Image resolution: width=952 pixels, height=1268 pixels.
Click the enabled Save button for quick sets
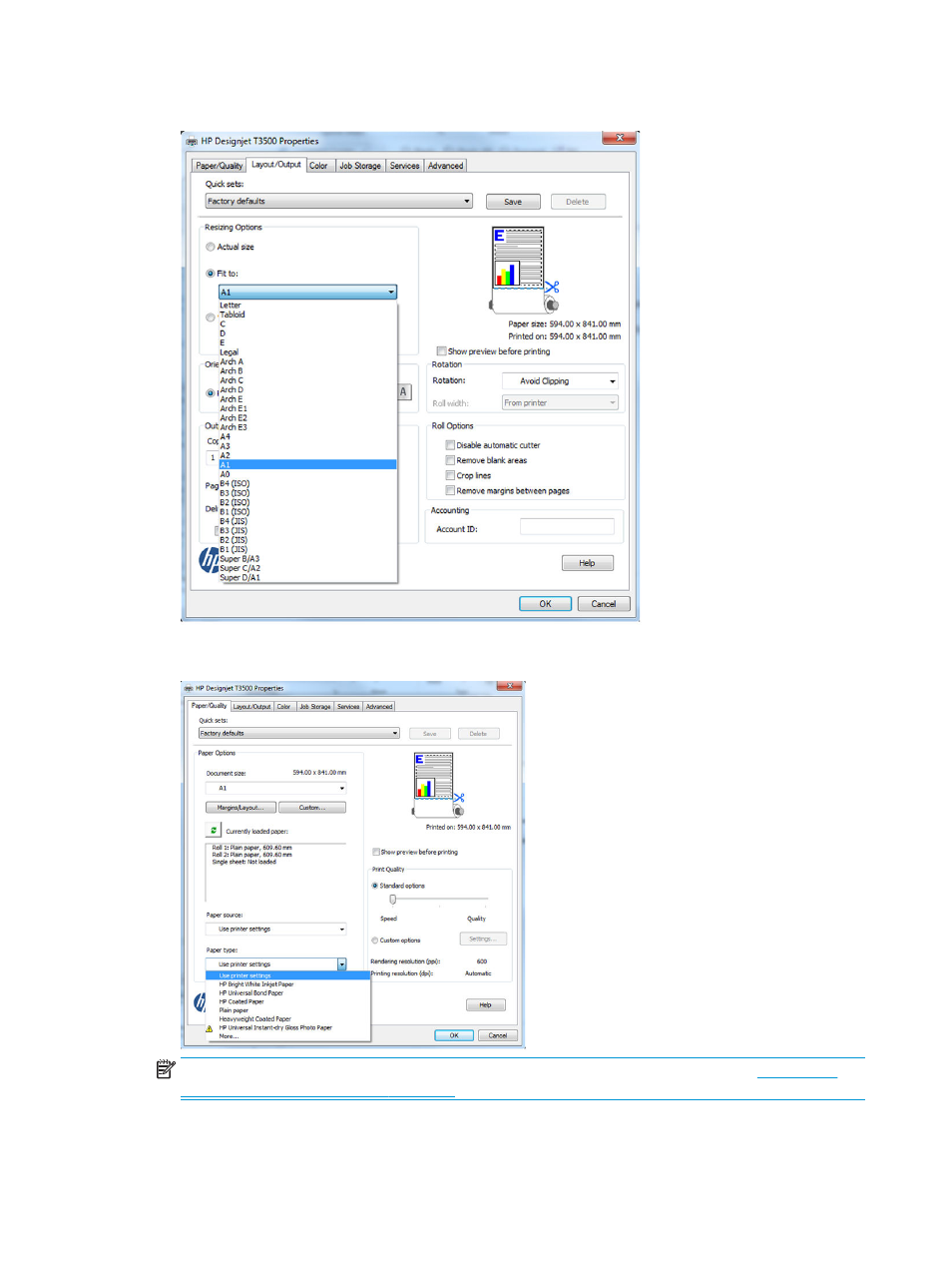point(513,202)
